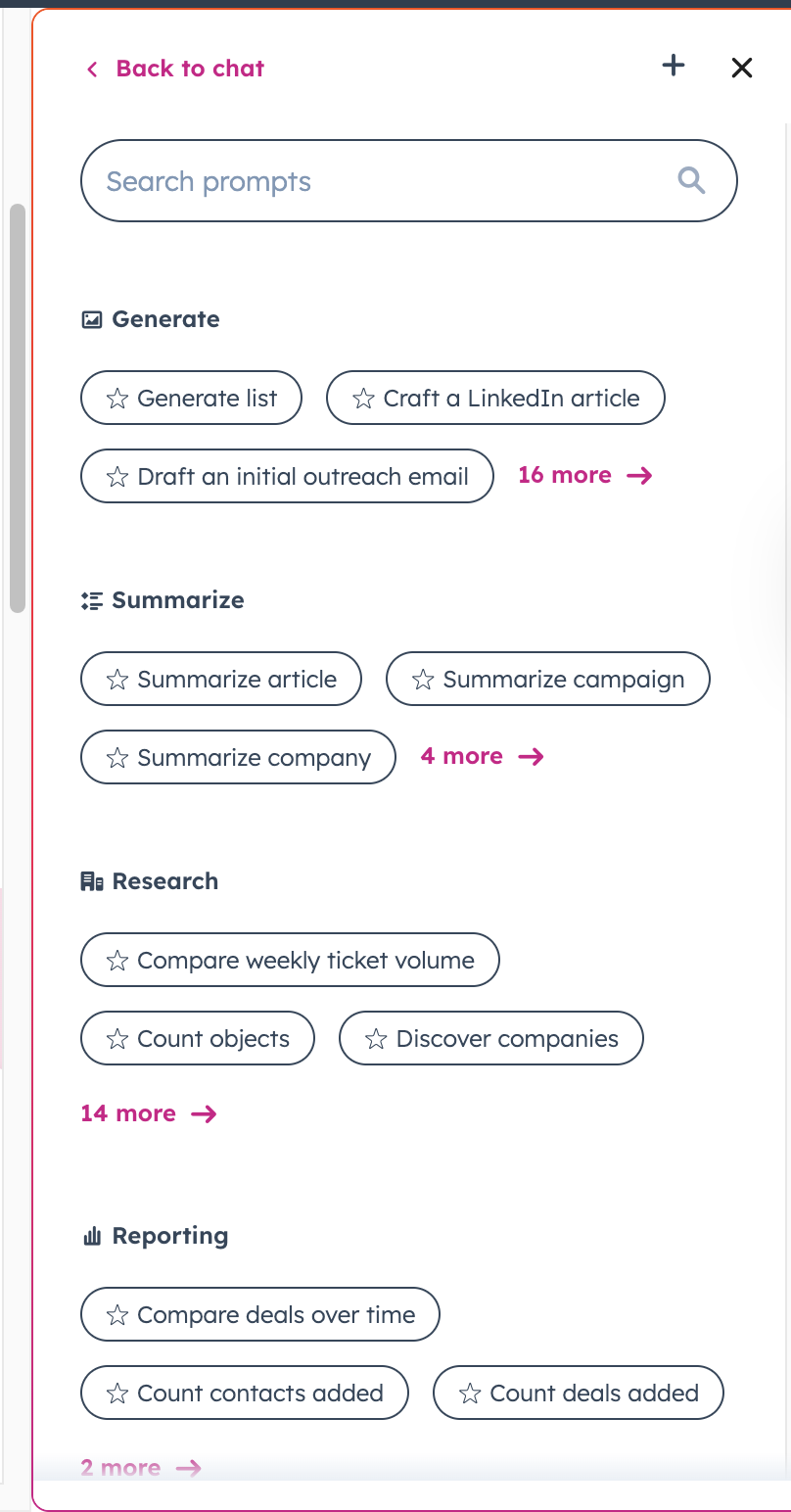The height and width of the screenshot is (1512, 791).
Task: Focus the Search prompts field
Action: point(408,181)
